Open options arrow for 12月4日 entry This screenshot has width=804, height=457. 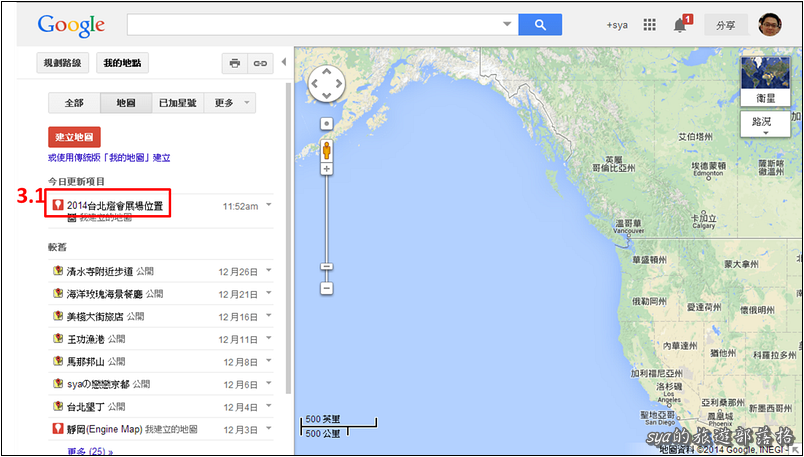tap(269, 406)
